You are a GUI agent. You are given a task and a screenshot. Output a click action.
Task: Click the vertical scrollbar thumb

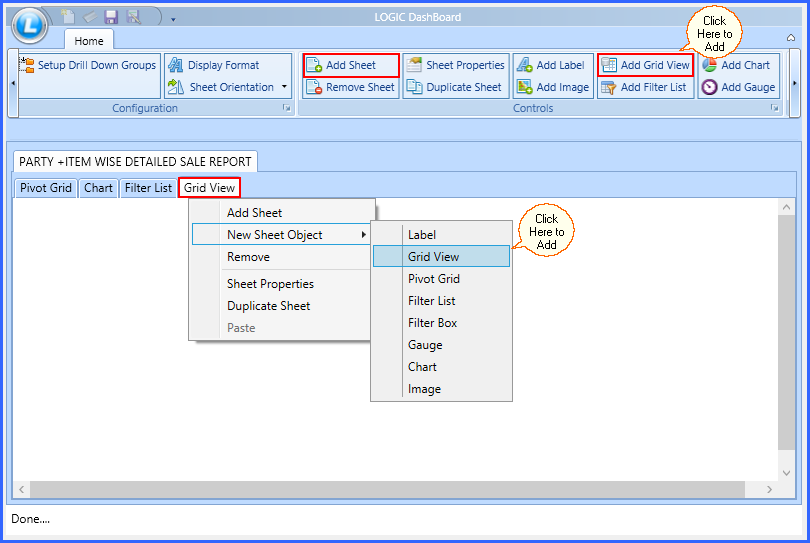(786, 332)
